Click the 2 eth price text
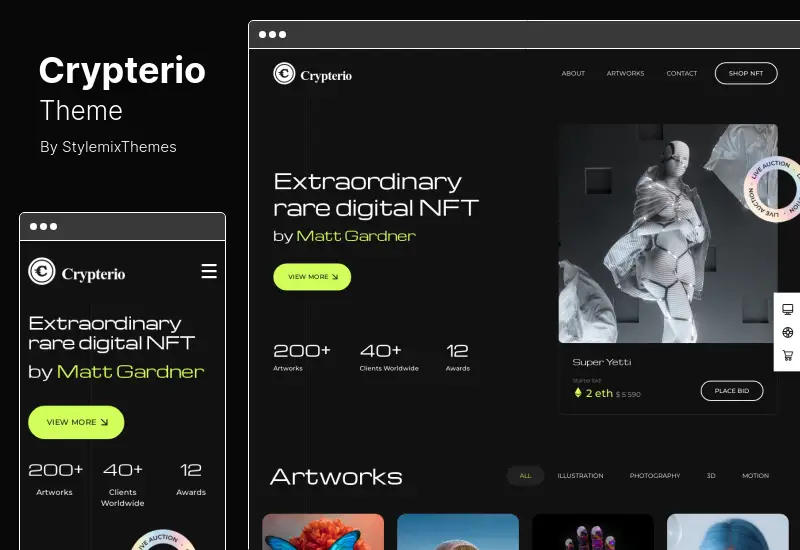This screenshot has width=800, height=550. [599, 393]
